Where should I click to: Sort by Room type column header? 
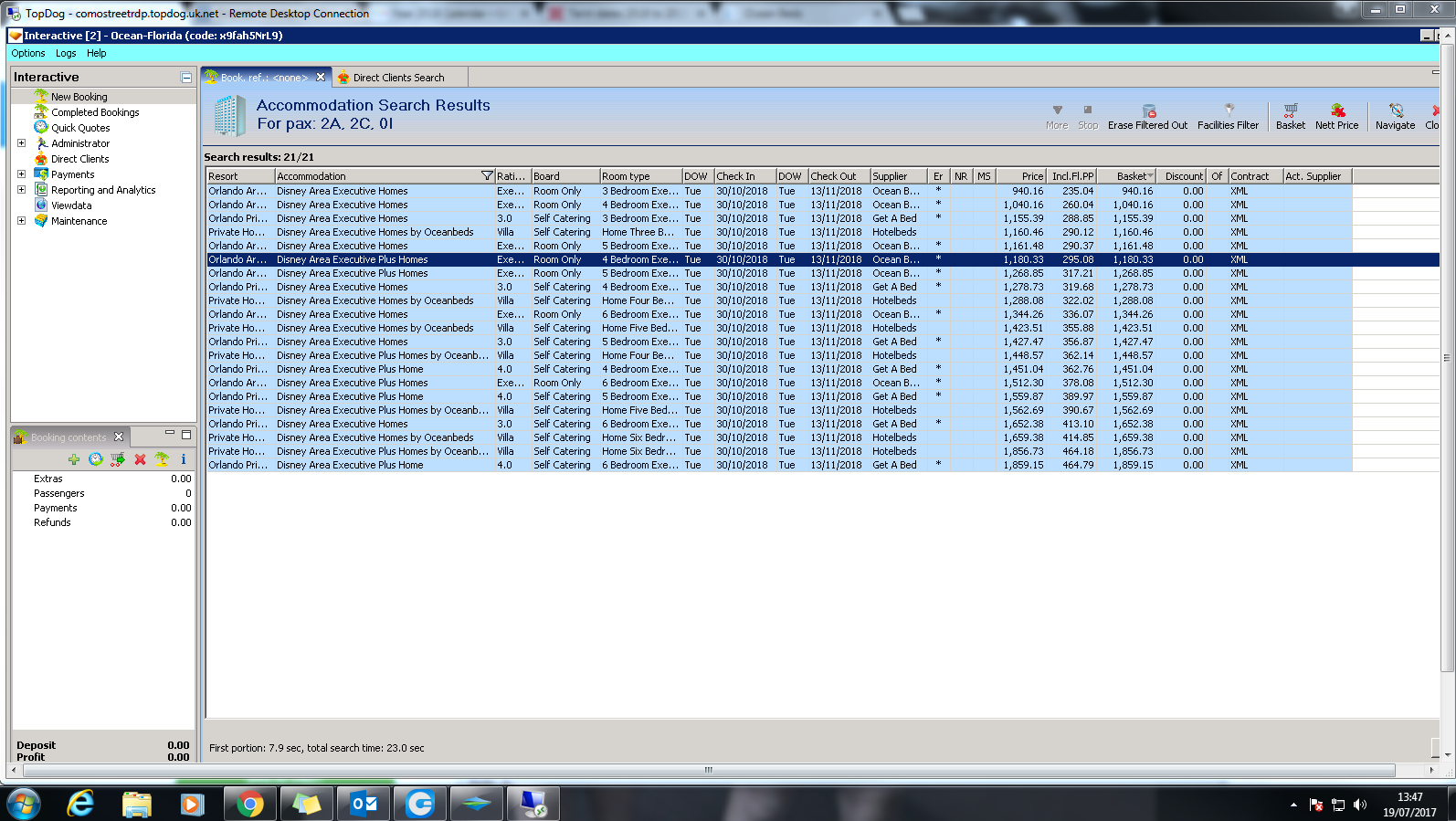[640, 176]
